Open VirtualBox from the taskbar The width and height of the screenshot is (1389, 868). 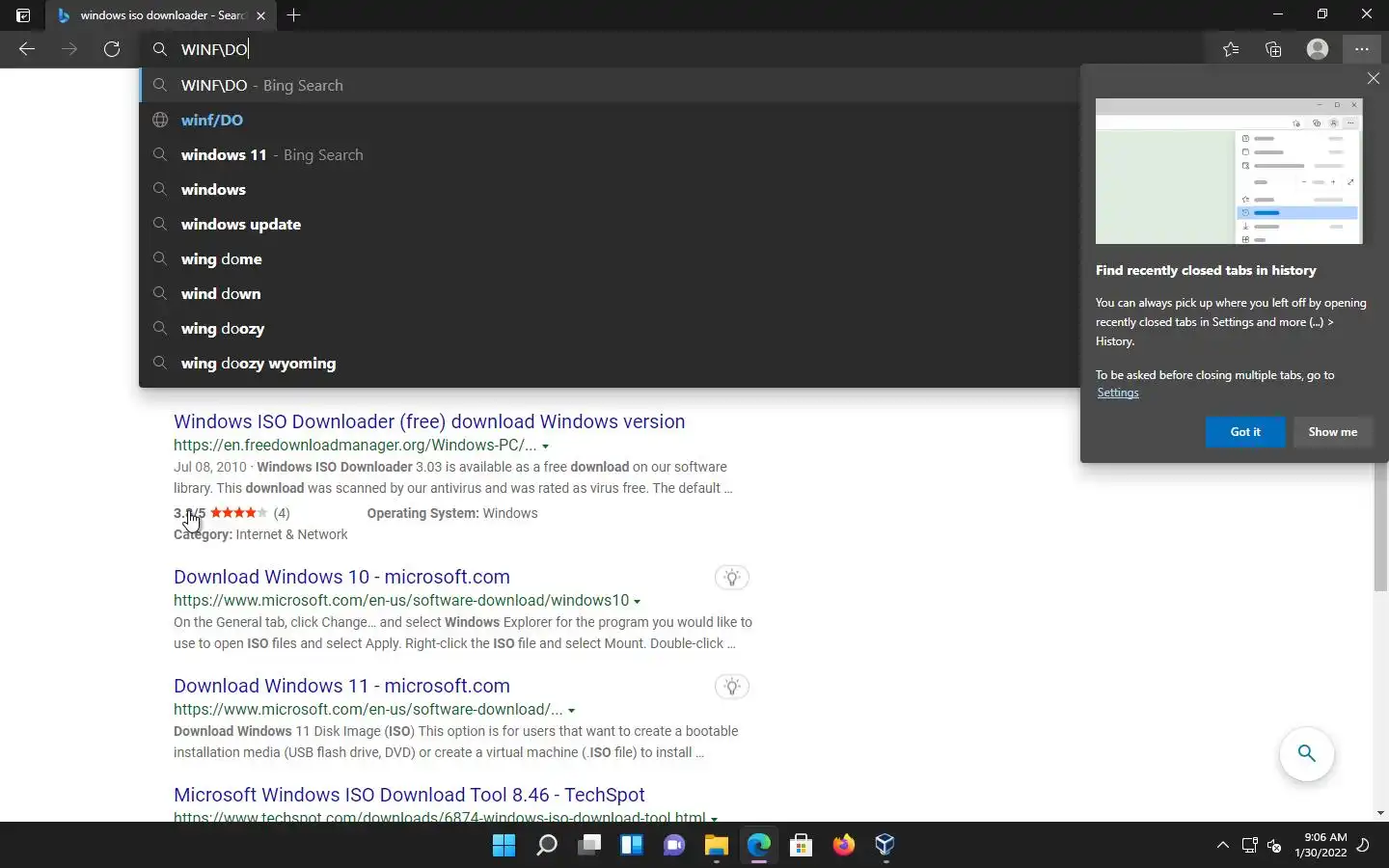tap(885, 846)
